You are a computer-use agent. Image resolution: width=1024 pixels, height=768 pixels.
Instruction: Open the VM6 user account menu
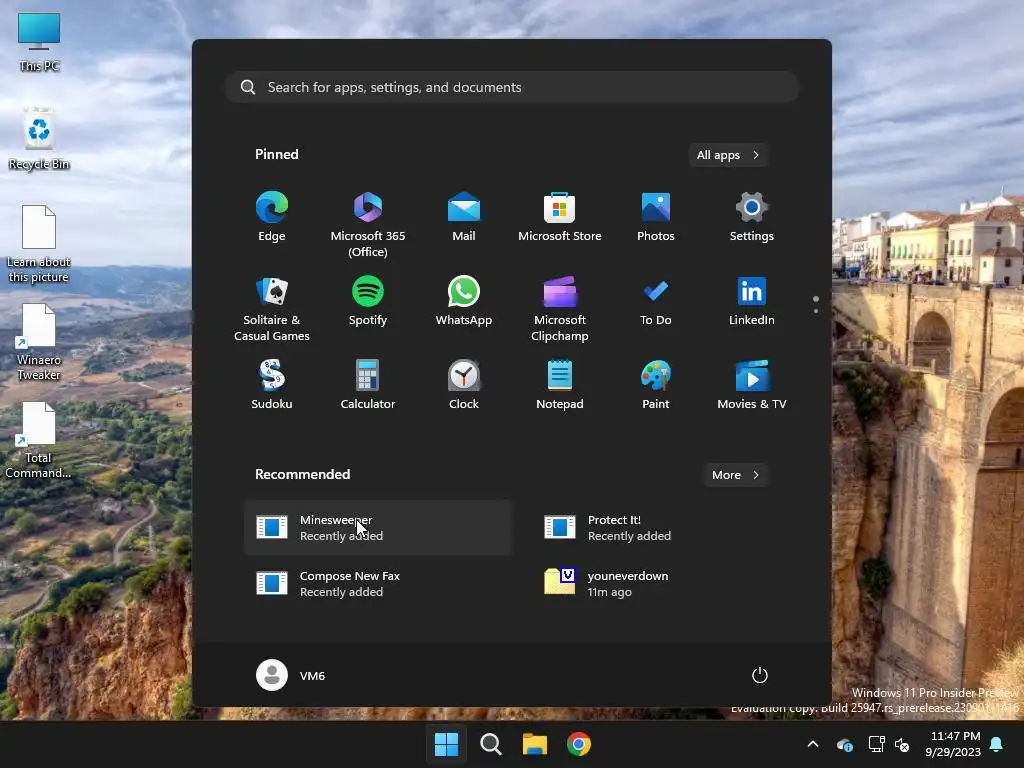coord(291,675)
